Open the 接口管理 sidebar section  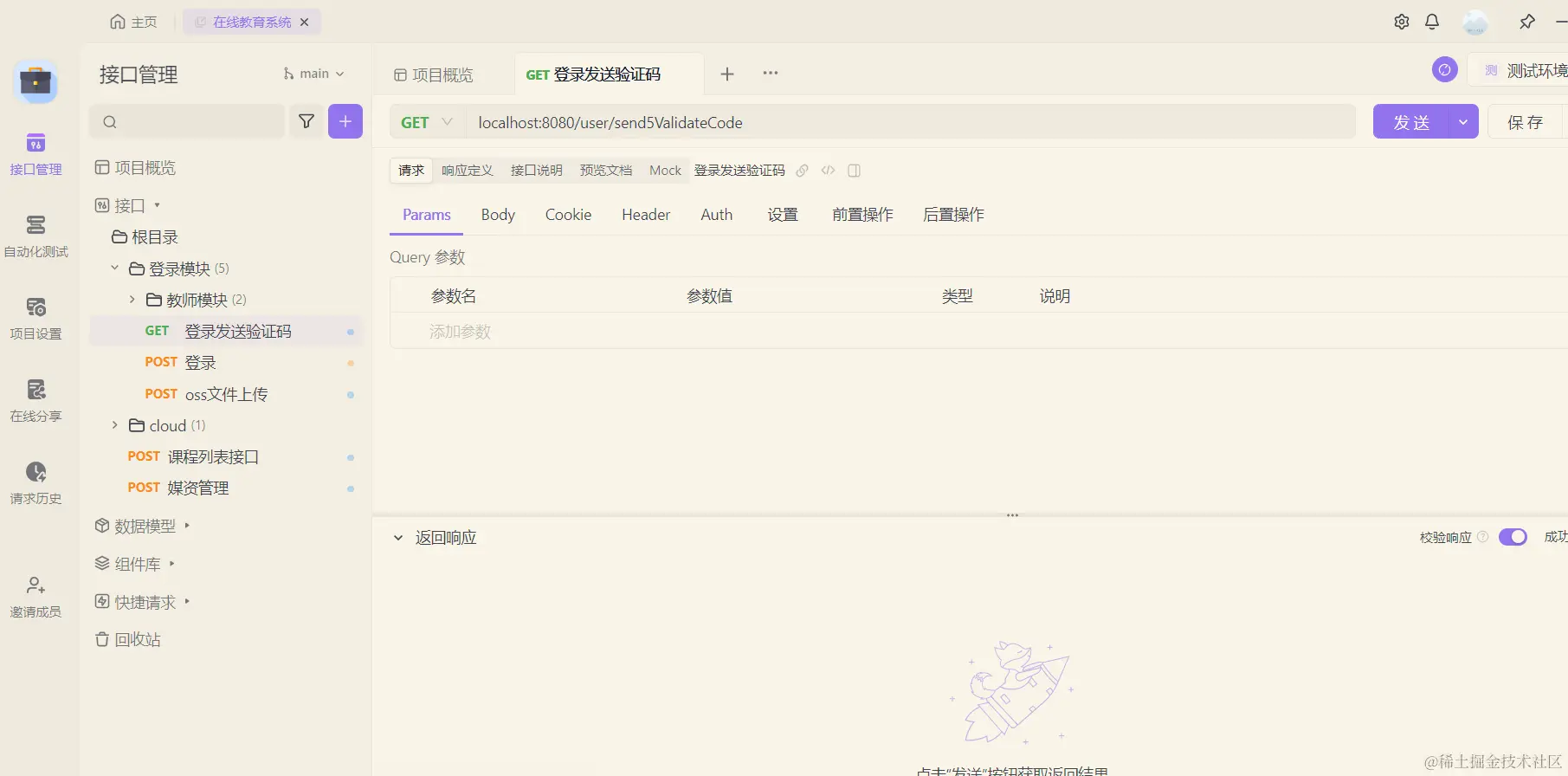coord(35,155)
